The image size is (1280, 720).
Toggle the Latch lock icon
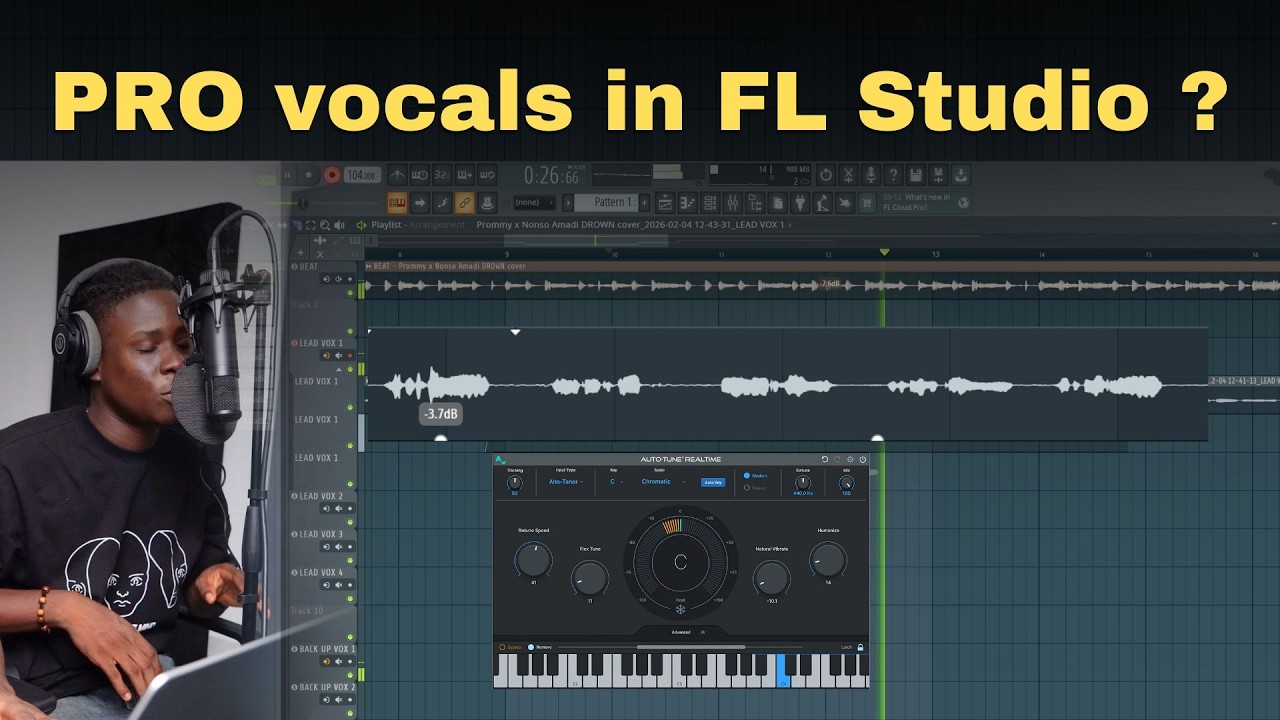860,647
